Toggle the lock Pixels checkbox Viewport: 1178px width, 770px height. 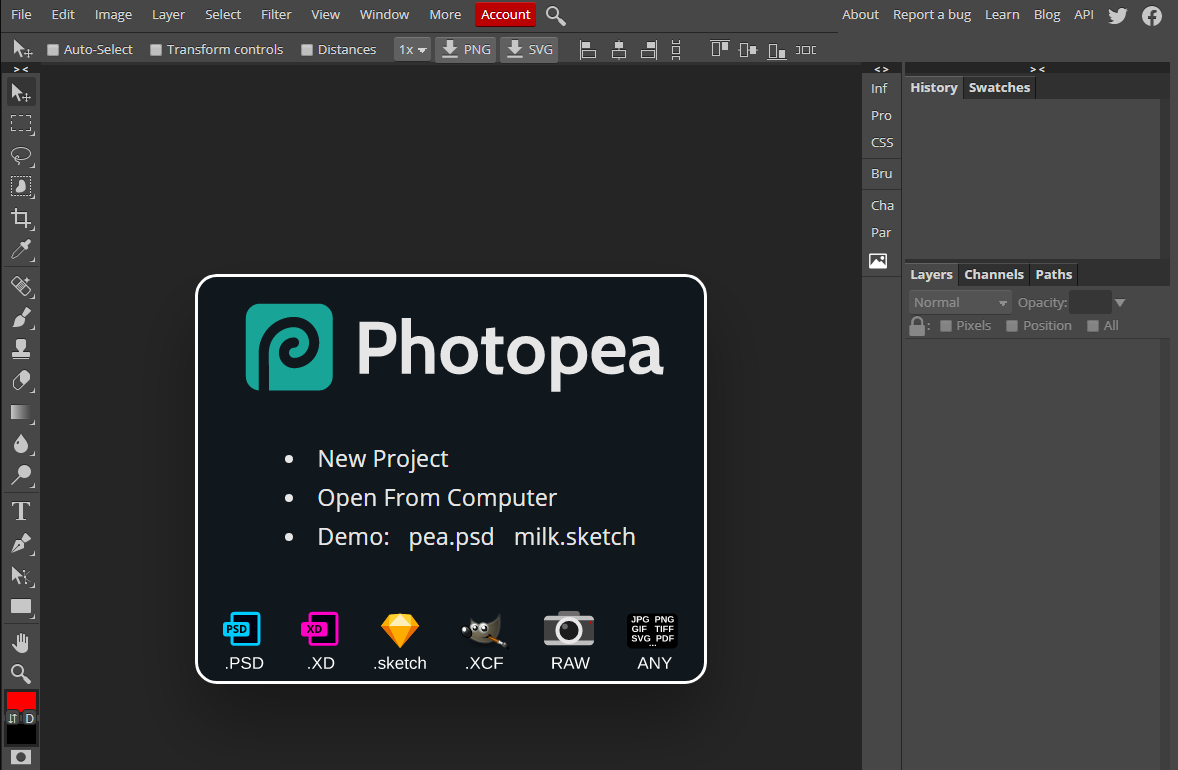point(946,326)
